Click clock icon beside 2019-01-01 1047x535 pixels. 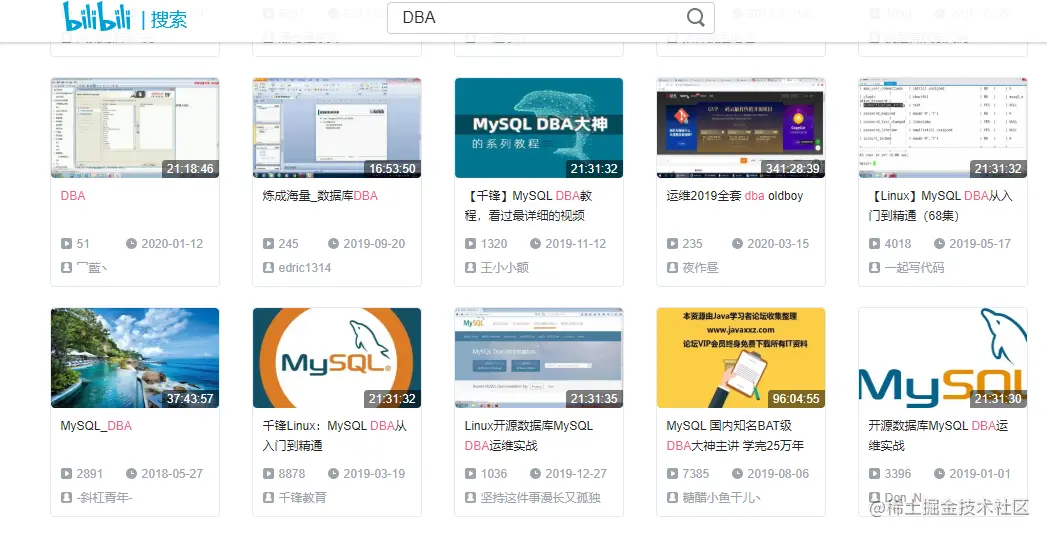click(x=939, y=474)
